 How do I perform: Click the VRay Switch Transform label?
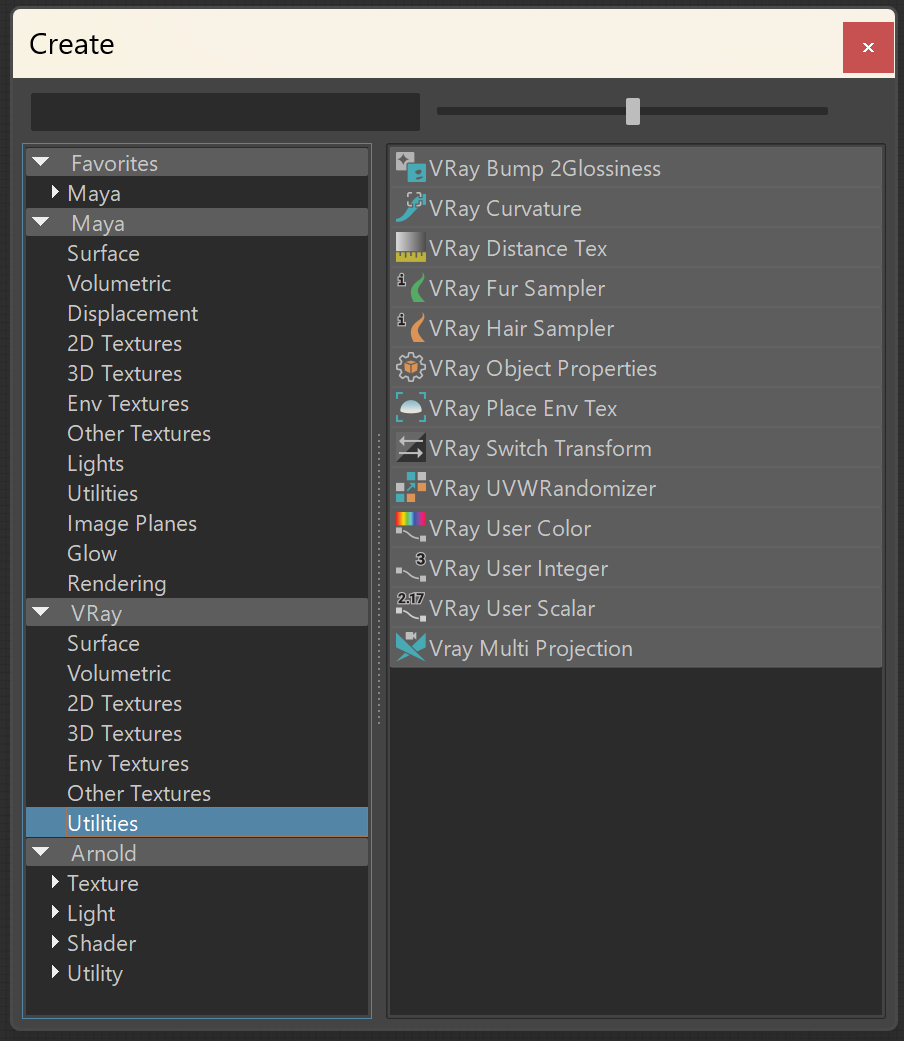point(540,448)
